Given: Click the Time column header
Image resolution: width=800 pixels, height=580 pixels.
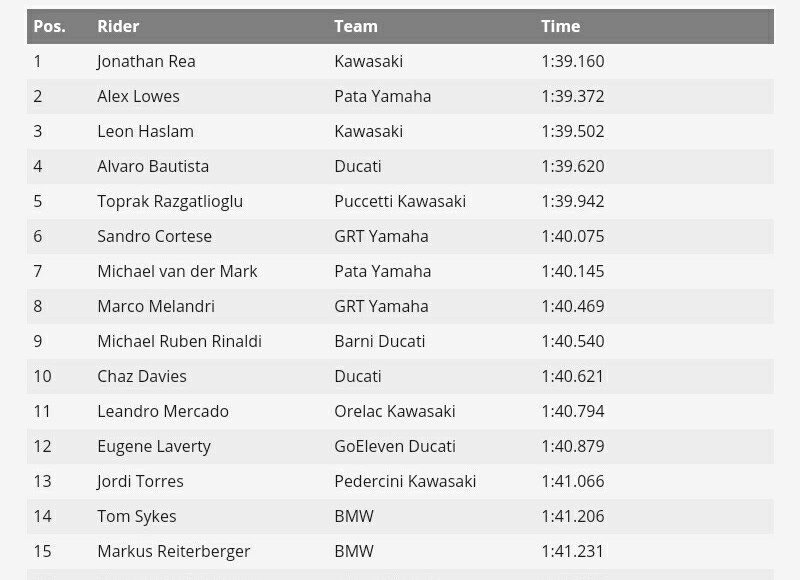Looking at the screenshot, I should coord(560,26).
